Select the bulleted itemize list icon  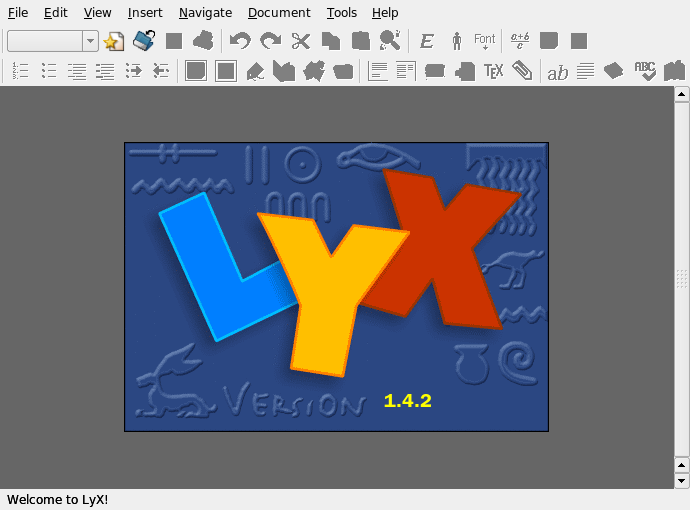(x=49, y=71)
